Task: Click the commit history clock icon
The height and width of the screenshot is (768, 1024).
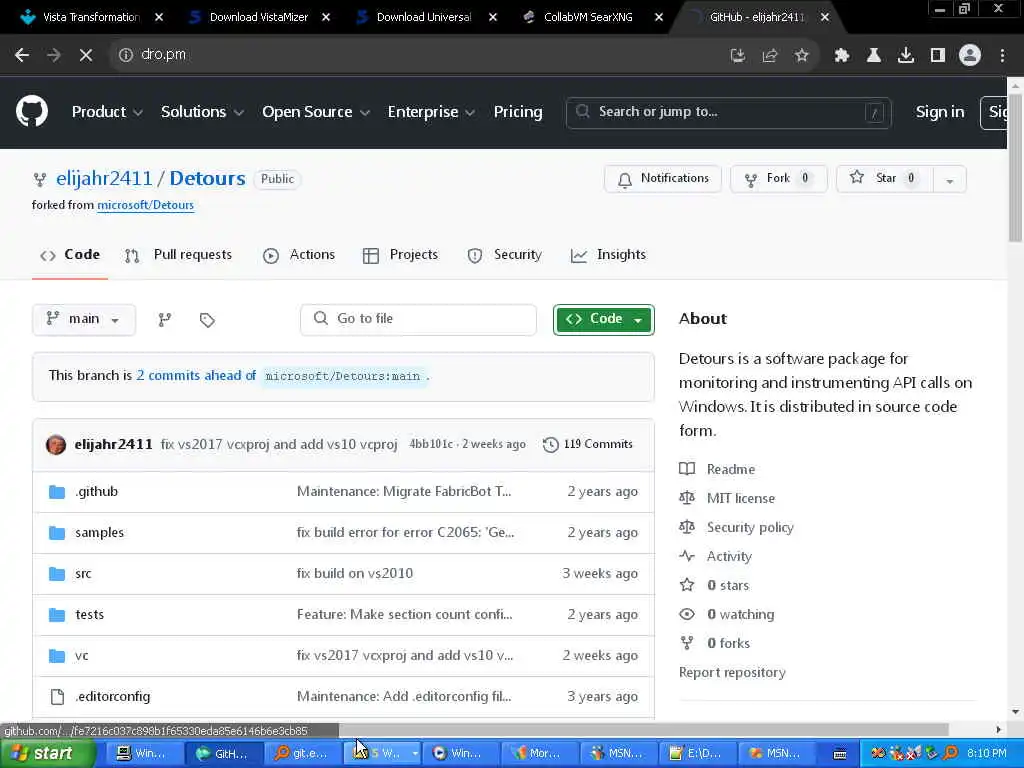Action: point(551,445)
